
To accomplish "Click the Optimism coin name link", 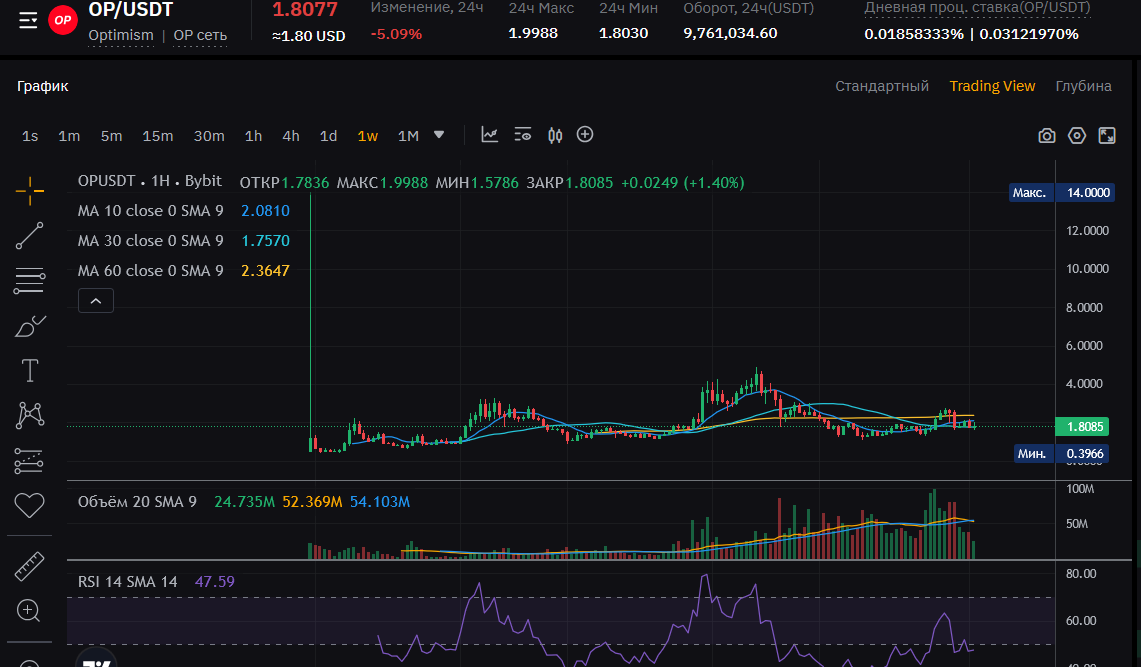I will [x=121, y=35].
